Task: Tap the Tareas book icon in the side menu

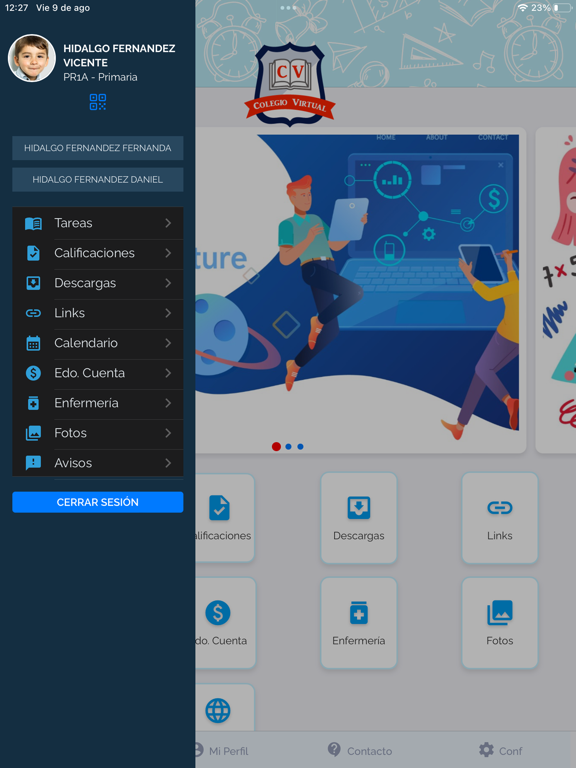Action: pos(33,223)
